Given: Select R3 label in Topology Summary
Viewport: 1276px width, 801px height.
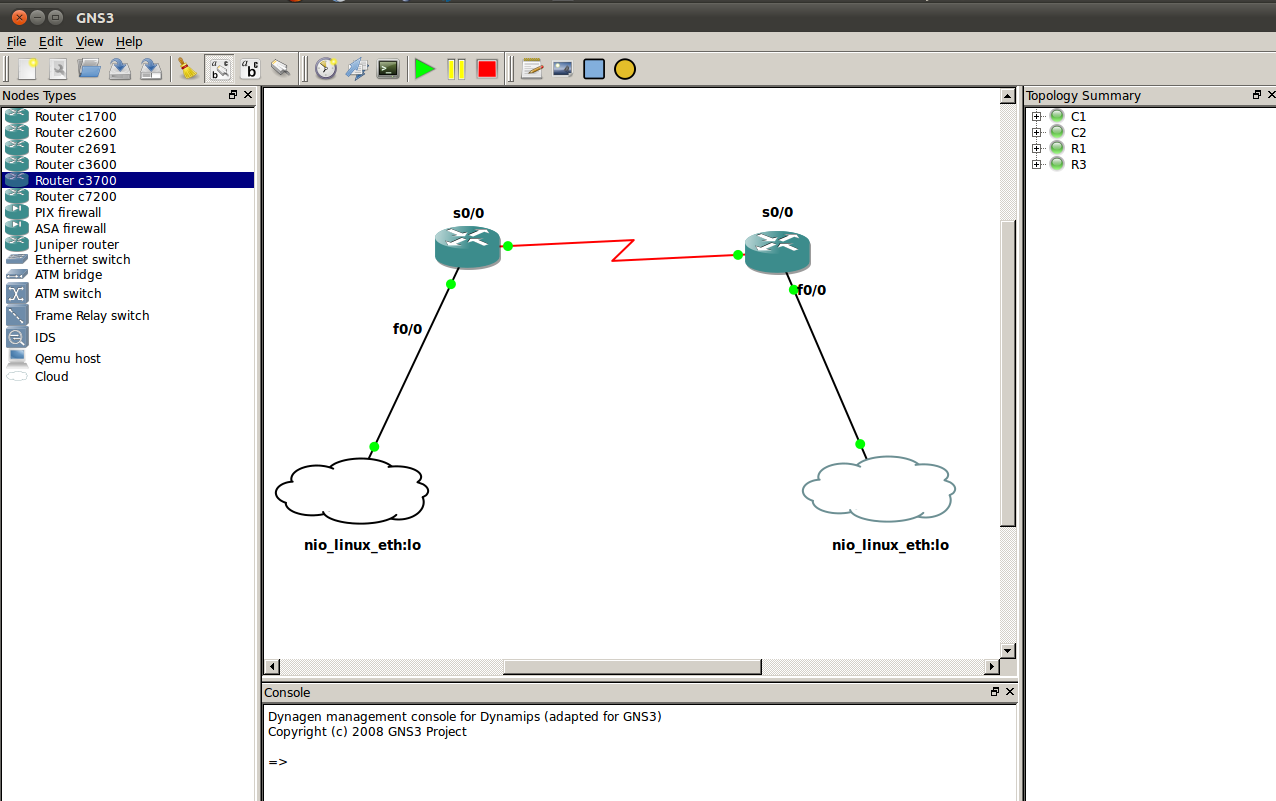Looking at the screenshot, I should pyautogui.click(x=1078, y=164).
